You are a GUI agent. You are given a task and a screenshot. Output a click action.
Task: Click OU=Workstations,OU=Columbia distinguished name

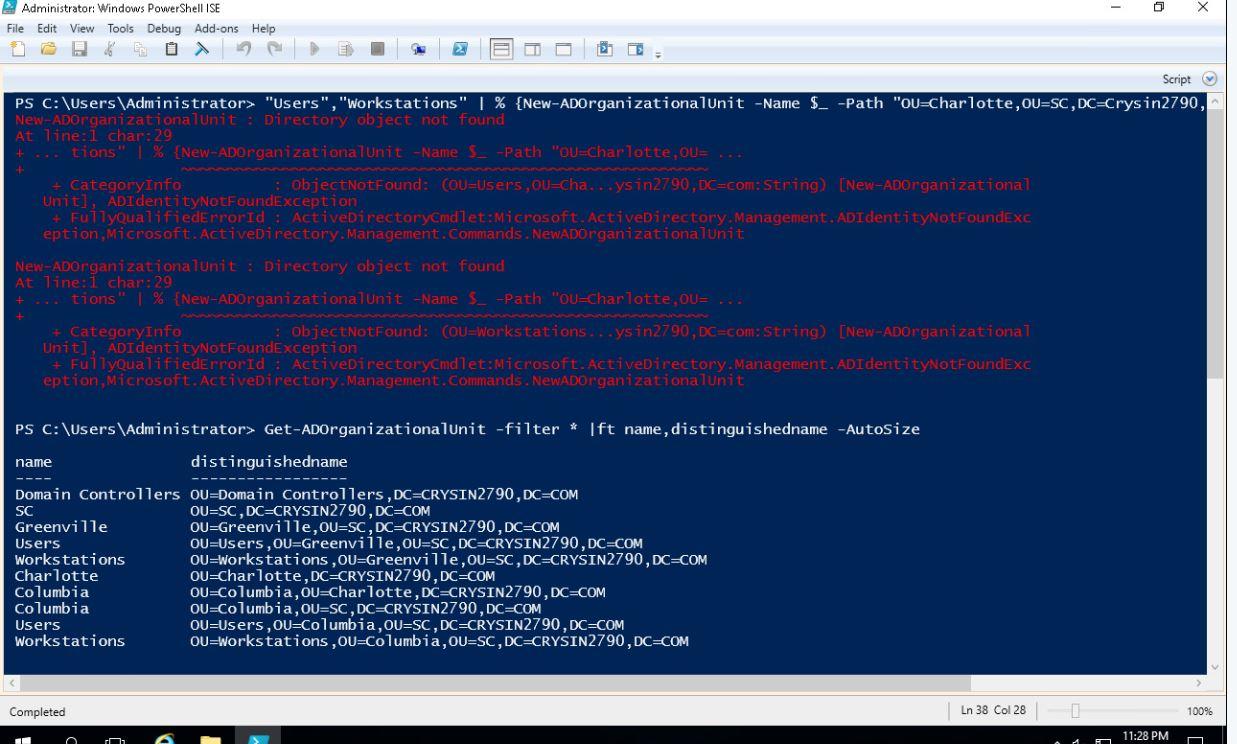pos(439,640)
